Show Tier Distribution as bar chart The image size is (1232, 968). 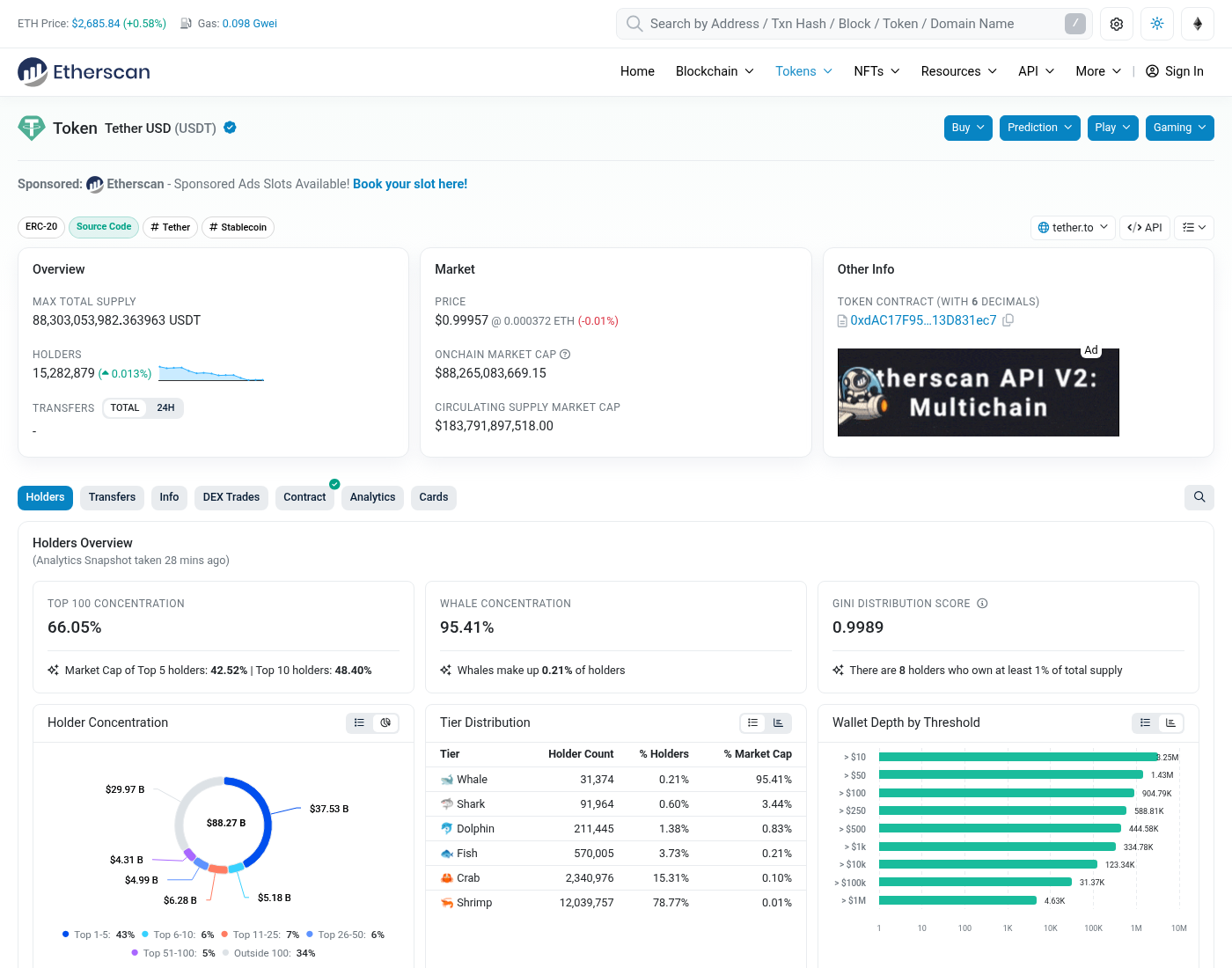click(778, 722)
